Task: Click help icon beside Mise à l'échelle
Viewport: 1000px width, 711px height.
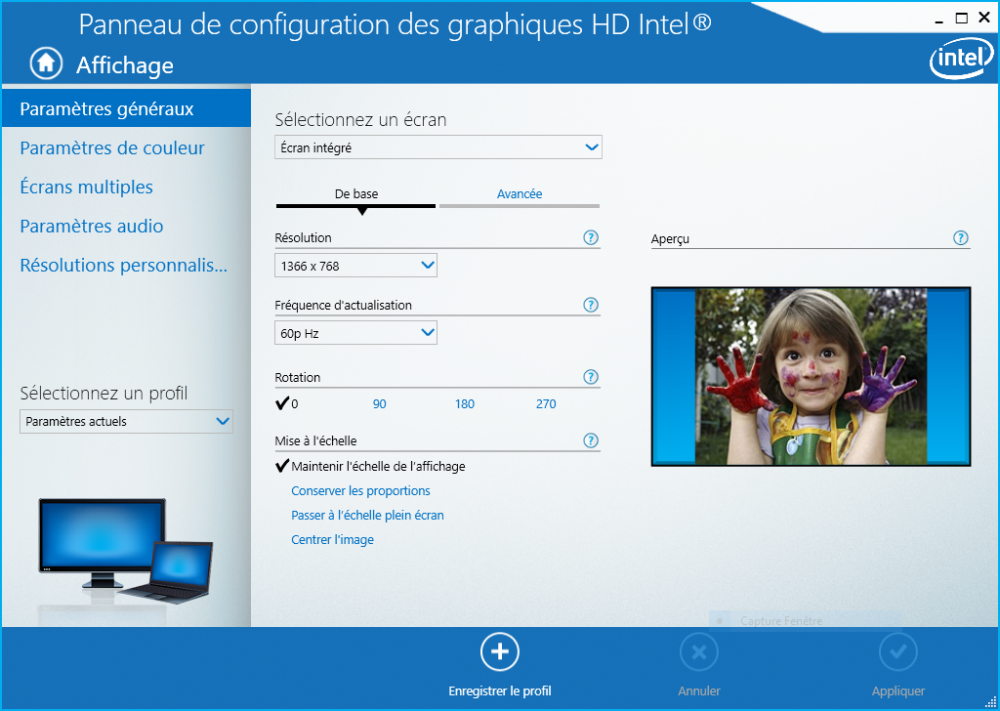Action: coord(590,440)
